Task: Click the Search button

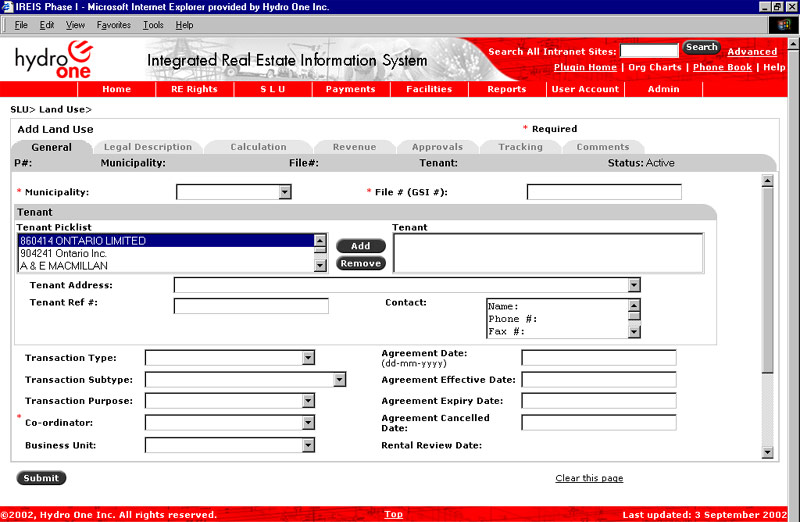Action: tap(702, 47)
